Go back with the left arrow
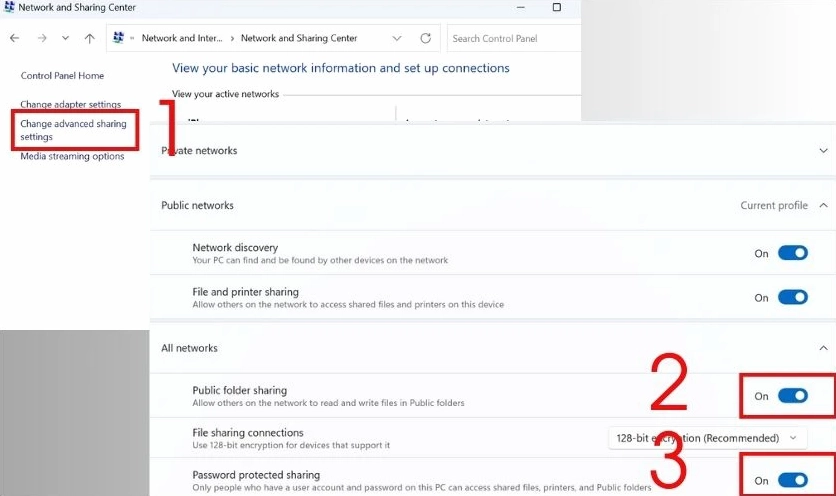 click(x=14, y=38)
